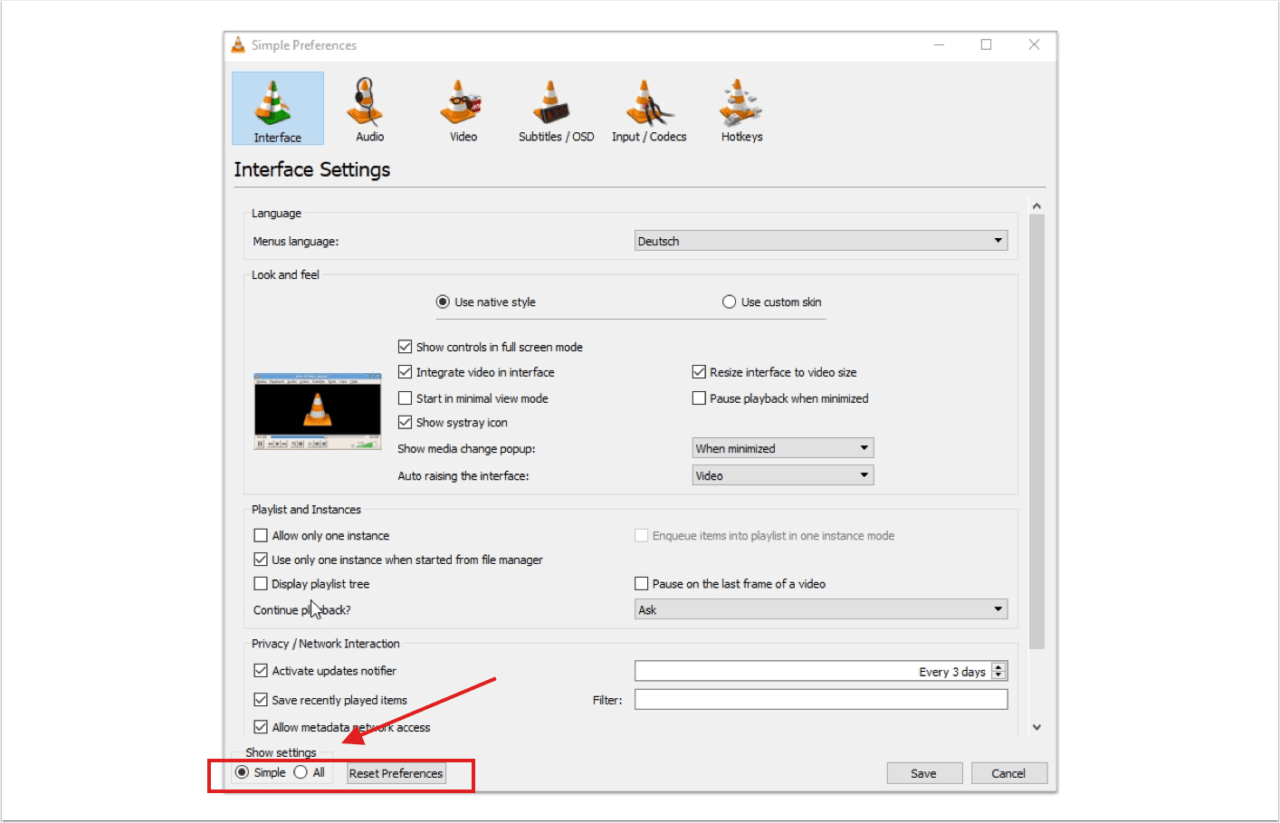Viewport: 1280px width, 823px height.
Task: Open the Interface settings category
Action: [277, 108]
